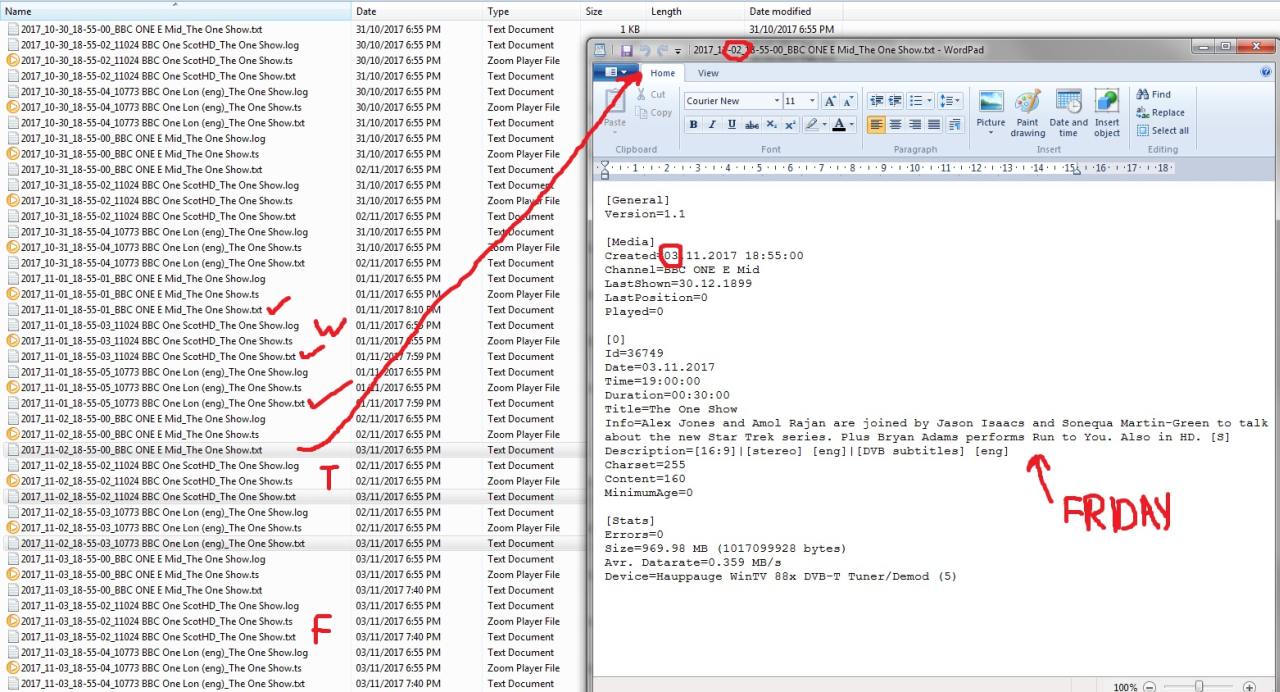
Task: Click the Replace tool
Action: [1160, 112]
